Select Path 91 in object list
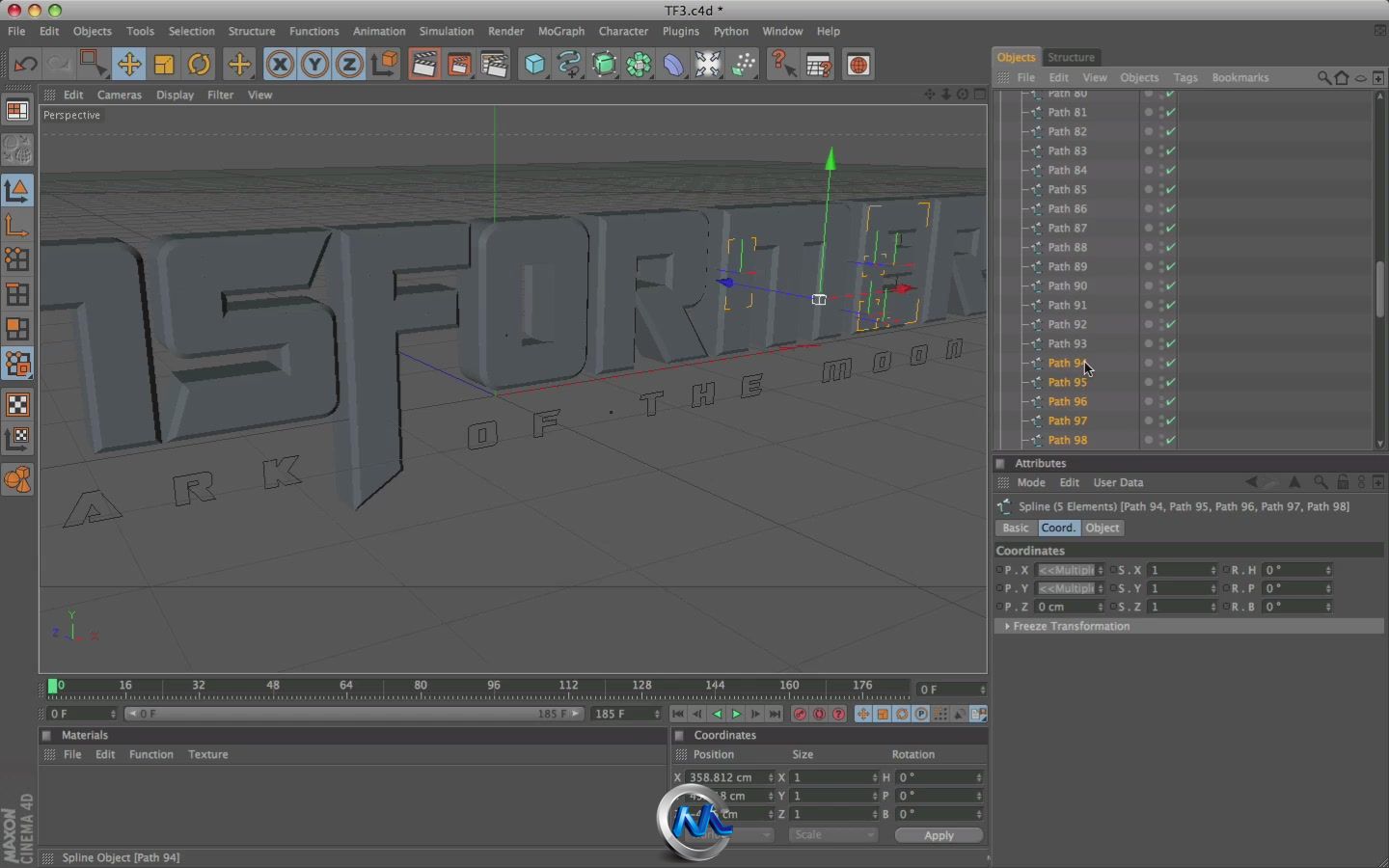This screenshot has width=1389, height=868. 1067,305
